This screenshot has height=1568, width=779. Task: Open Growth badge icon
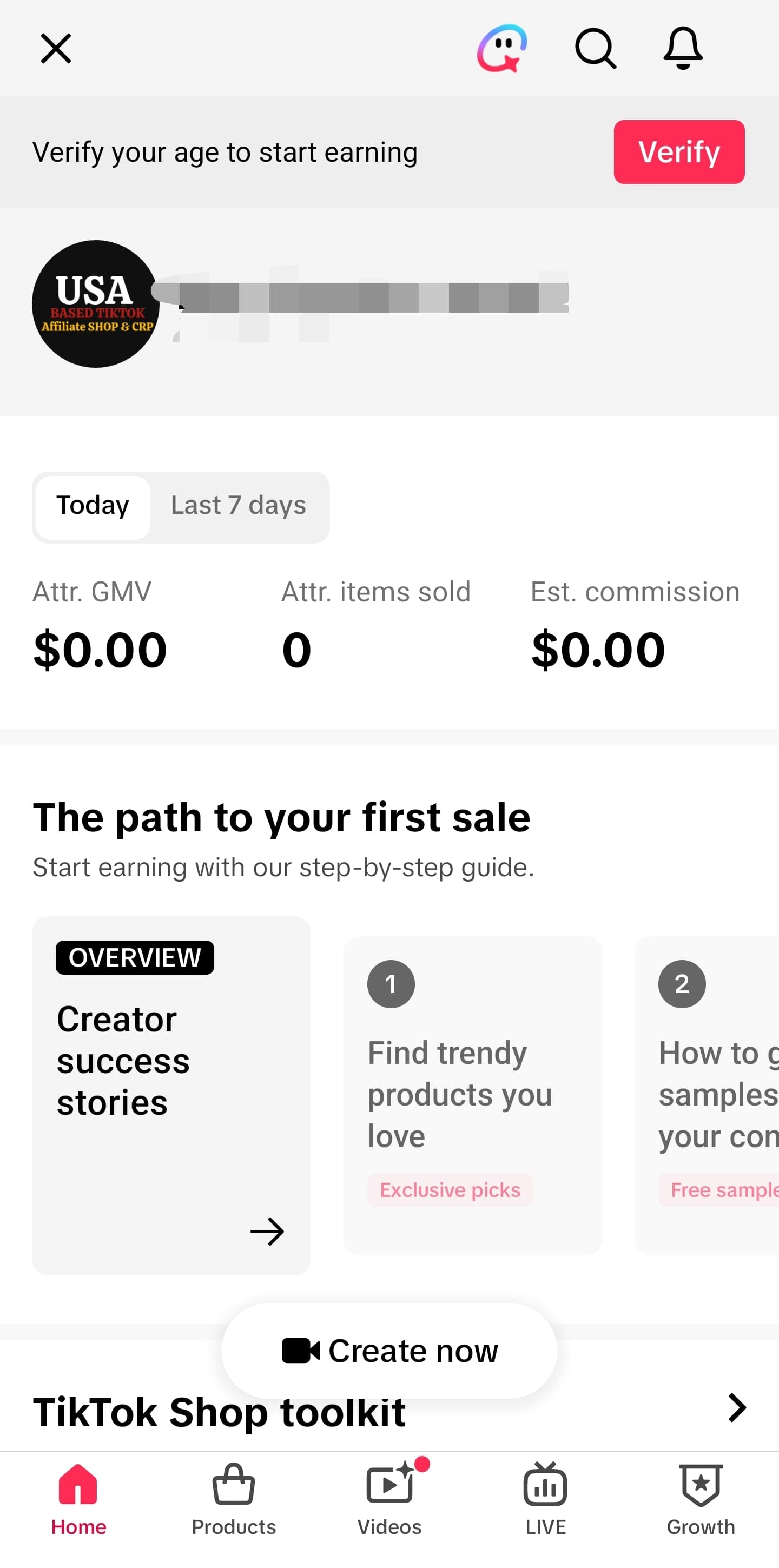pyautogui.click(x=701, y=1485)
